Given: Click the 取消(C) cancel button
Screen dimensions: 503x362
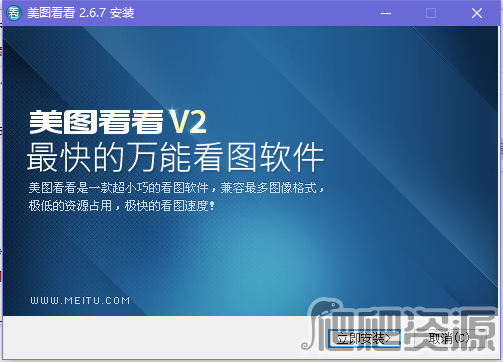Looking at the screenshot, I should [x=449, y=339].
